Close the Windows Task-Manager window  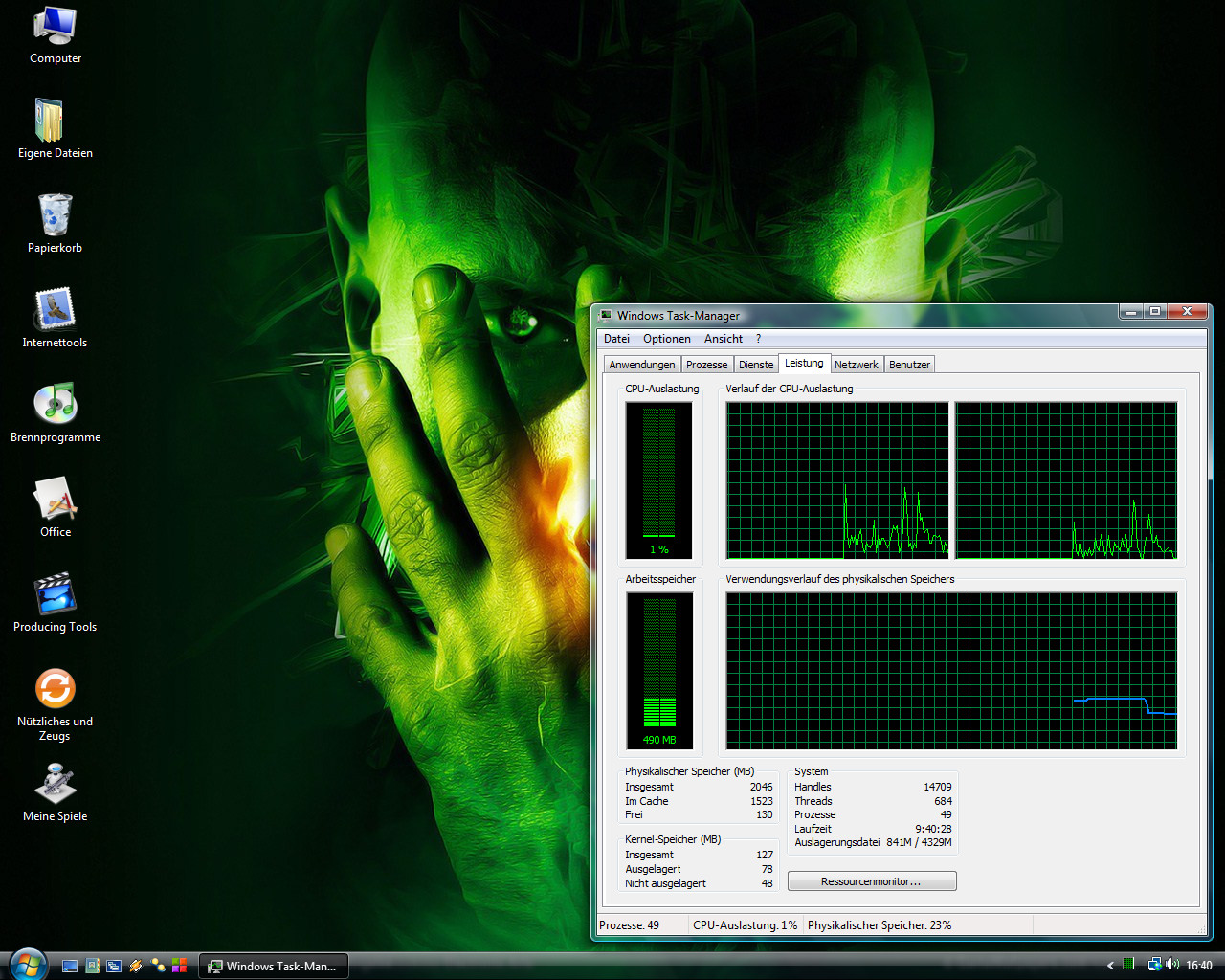[1187, 312]
